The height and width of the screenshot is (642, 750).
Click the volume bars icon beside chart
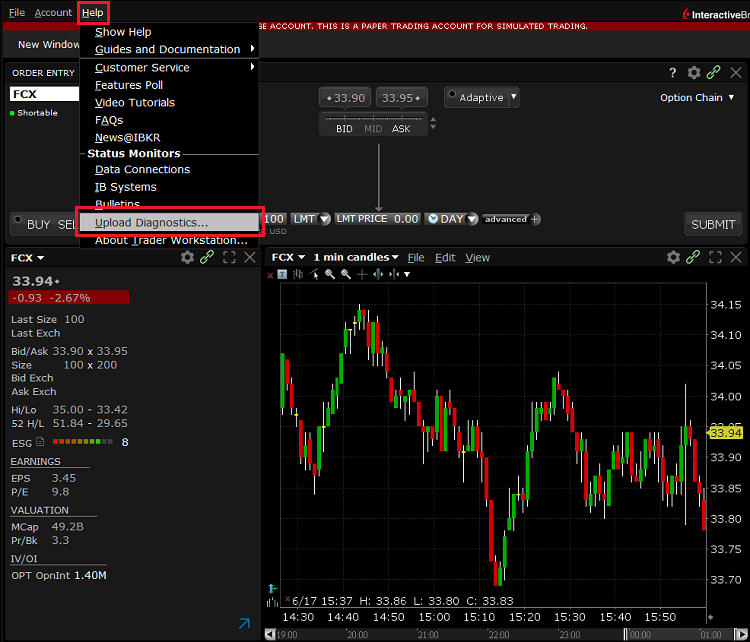pos(272,602)
